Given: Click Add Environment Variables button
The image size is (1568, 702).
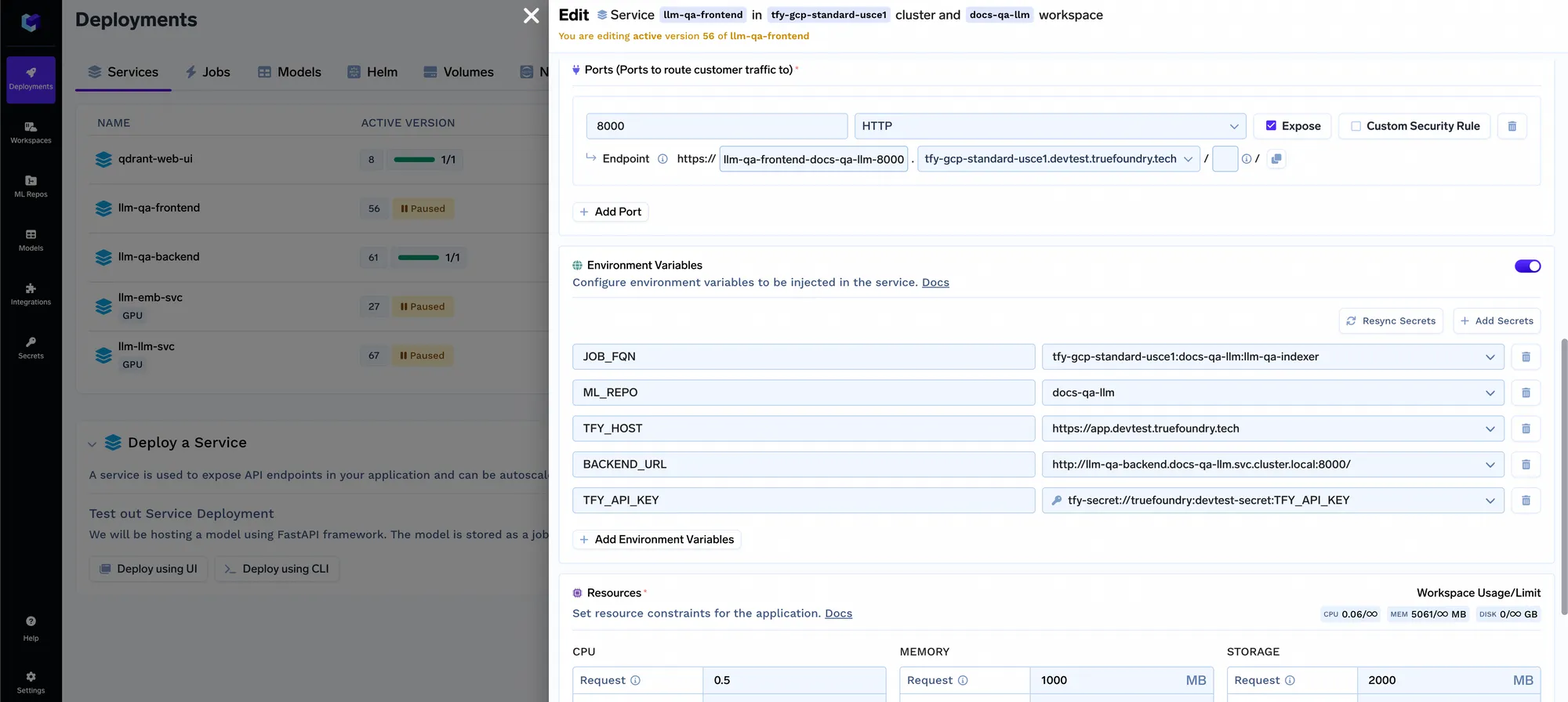Looking at the screenshot, I should [657, 540].
